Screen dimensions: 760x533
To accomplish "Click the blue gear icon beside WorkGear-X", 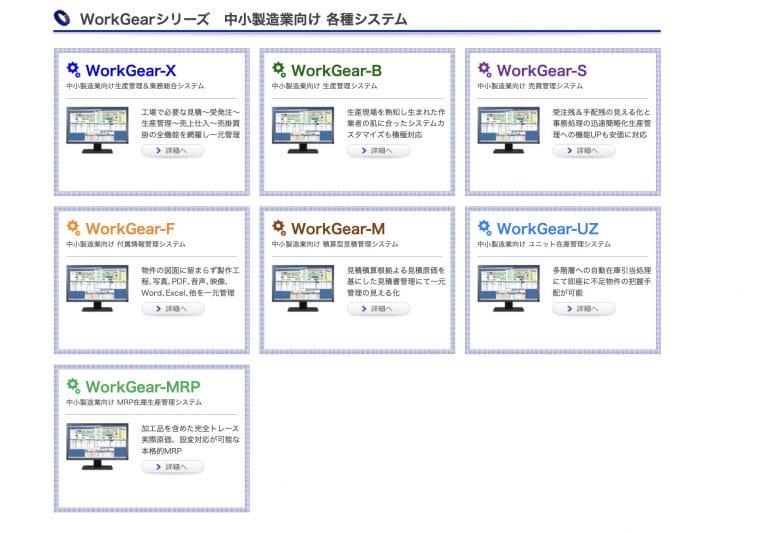I will pos(73,69).
